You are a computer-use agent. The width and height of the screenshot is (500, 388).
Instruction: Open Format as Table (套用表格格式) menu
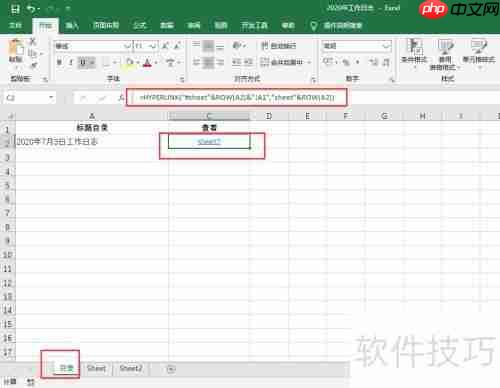(445, 54)
